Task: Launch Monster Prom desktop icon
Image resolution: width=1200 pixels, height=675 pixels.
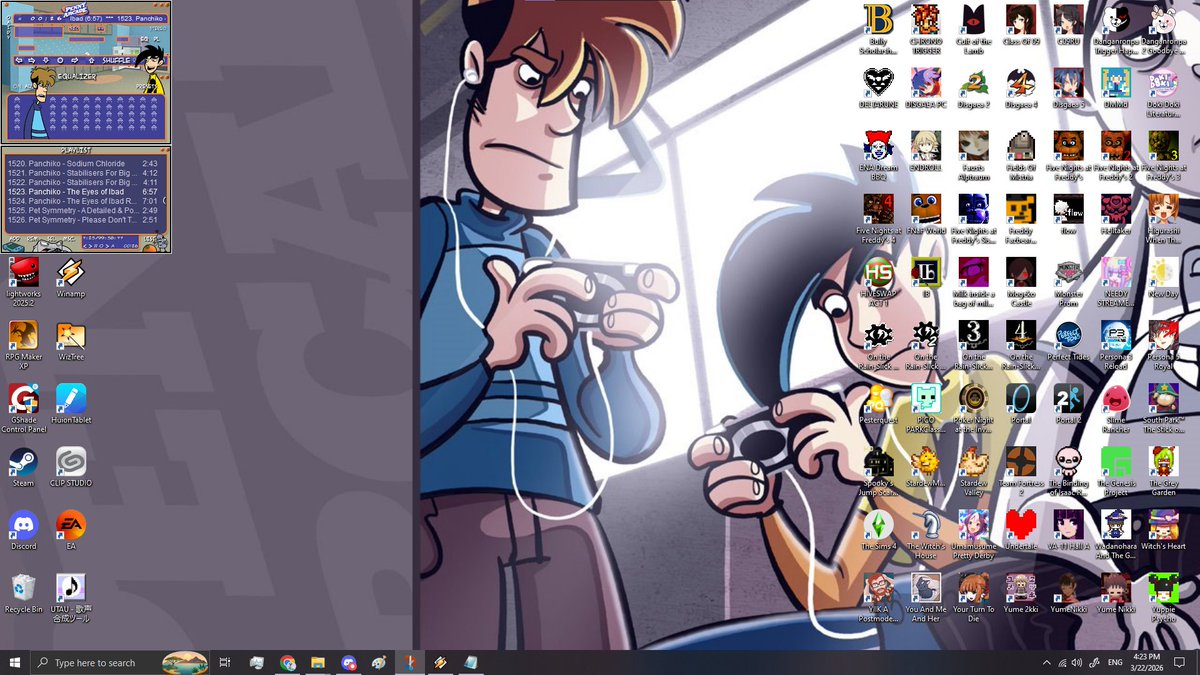Action: tap(1069, 281)
